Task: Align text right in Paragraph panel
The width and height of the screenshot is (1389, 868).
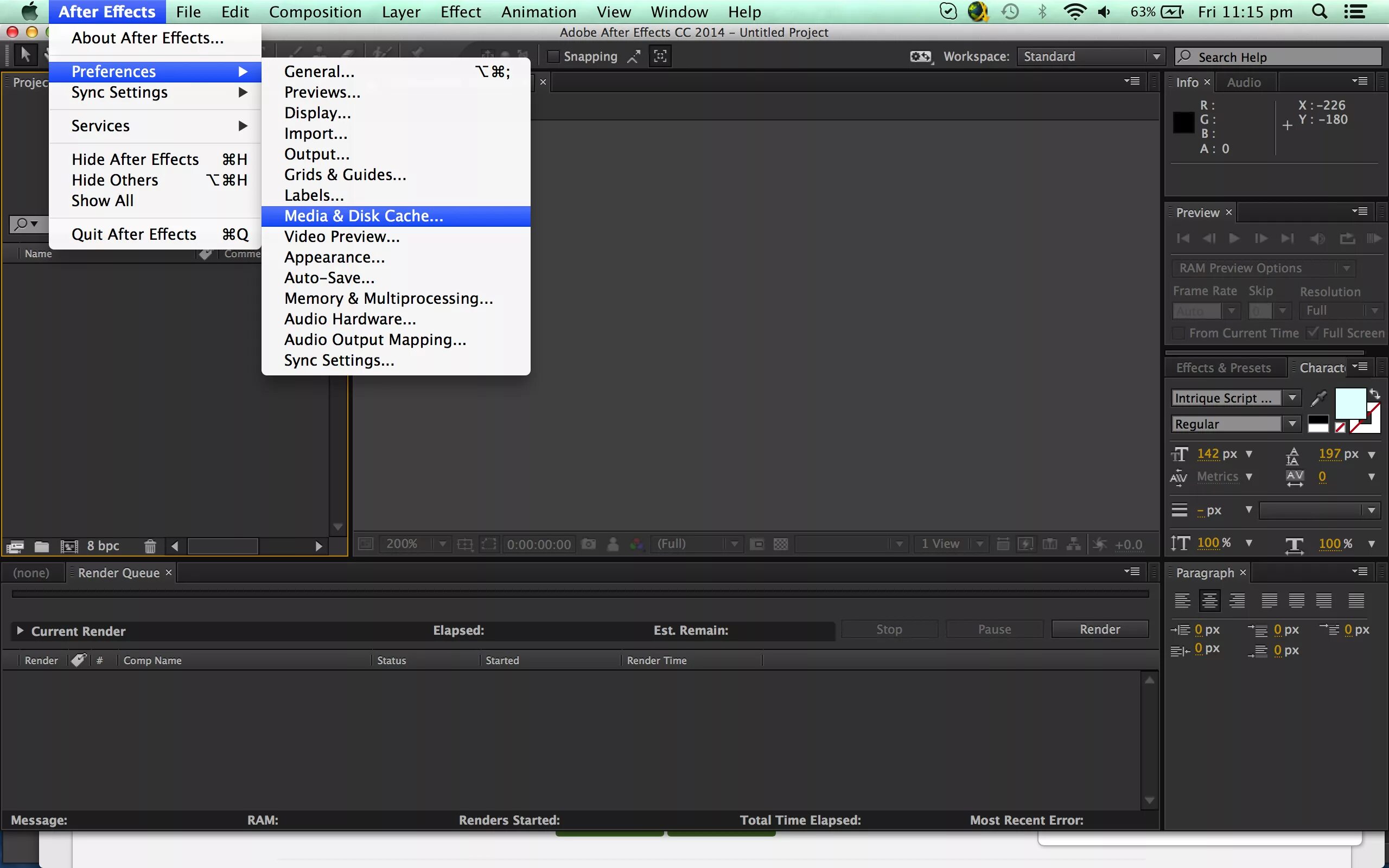Action: pyautogui.click(x=1237, y=601)
